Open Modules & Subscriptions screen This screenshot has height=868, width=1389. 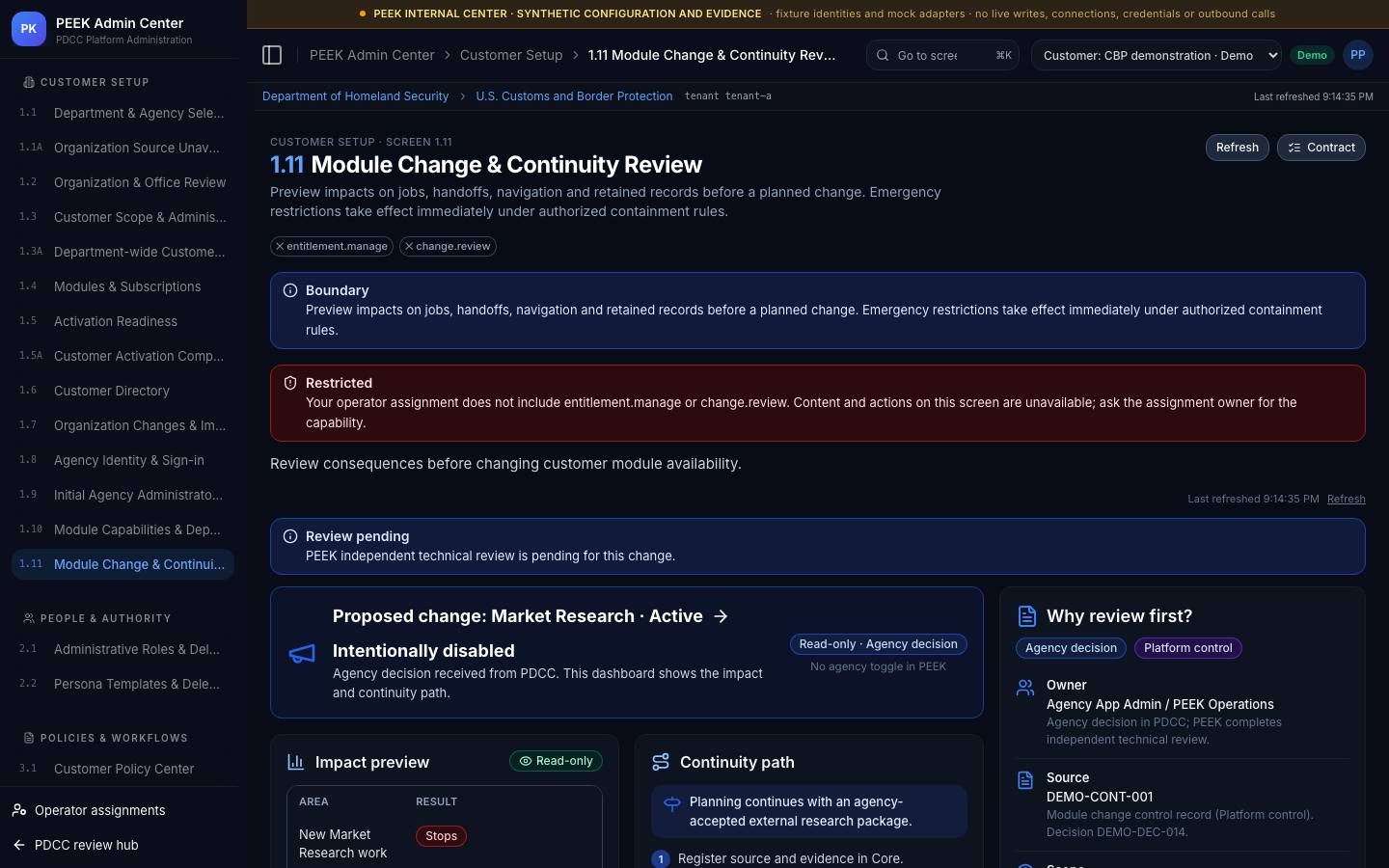point(123,286)
